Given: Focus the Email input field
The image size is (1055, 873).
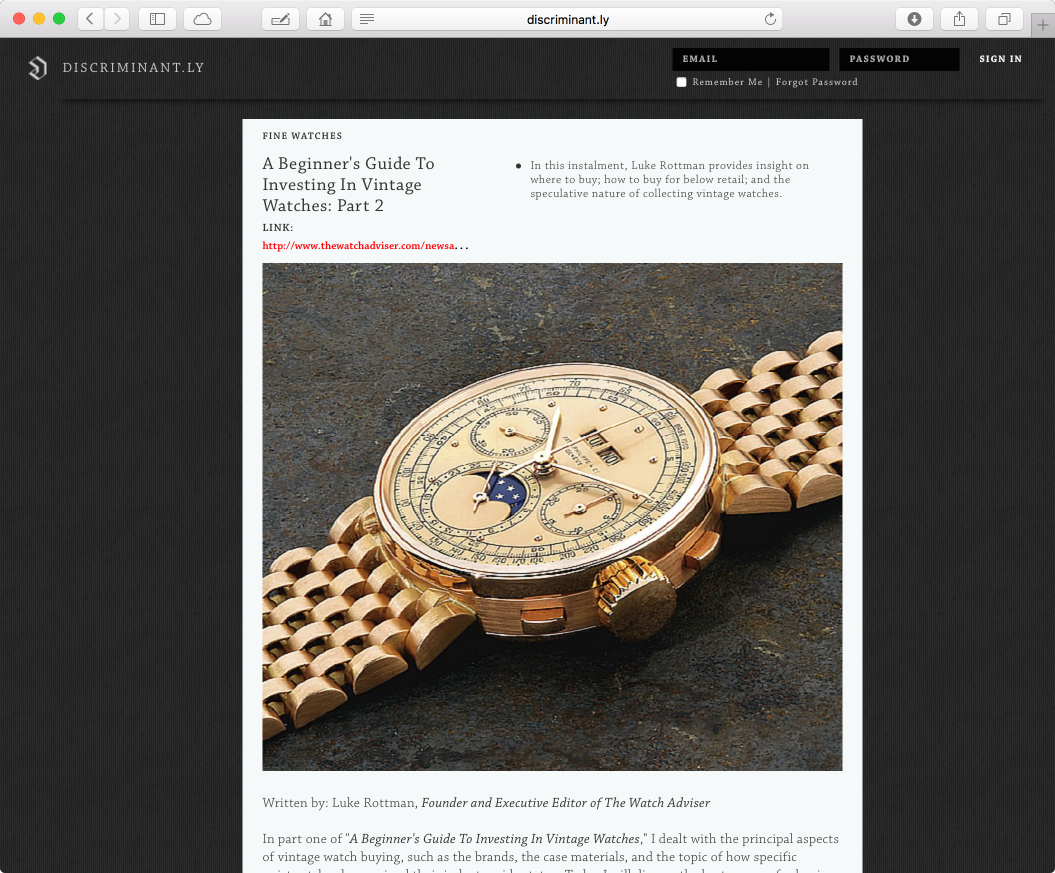Looking at the screenshot, I should click(751, 59).
